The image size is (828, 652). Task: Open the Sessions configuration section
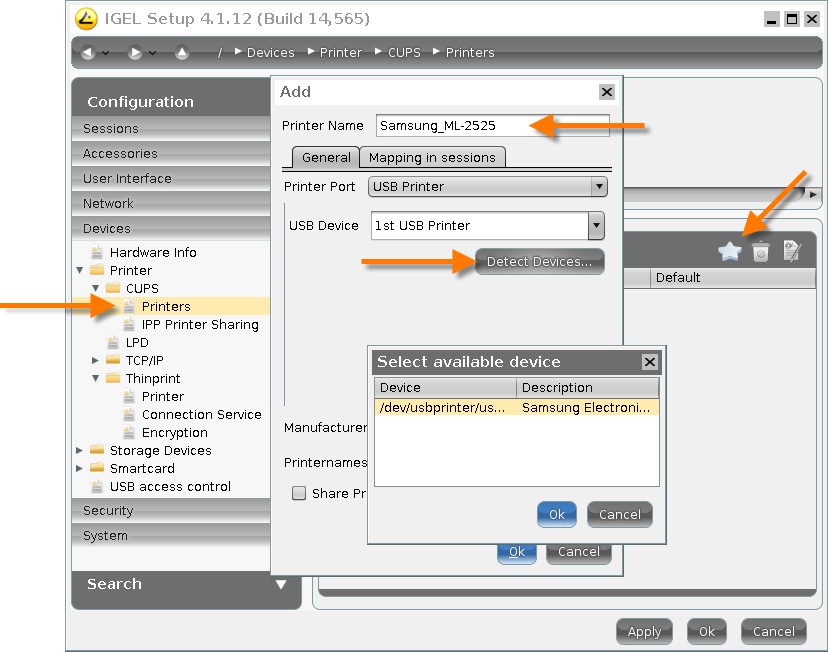(x=171, y=128)
